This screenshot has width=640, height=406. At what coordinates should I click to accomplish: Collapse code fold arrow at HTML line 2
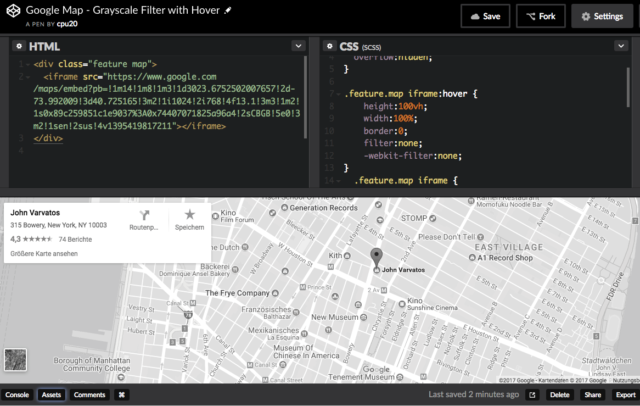pos(28,77)
